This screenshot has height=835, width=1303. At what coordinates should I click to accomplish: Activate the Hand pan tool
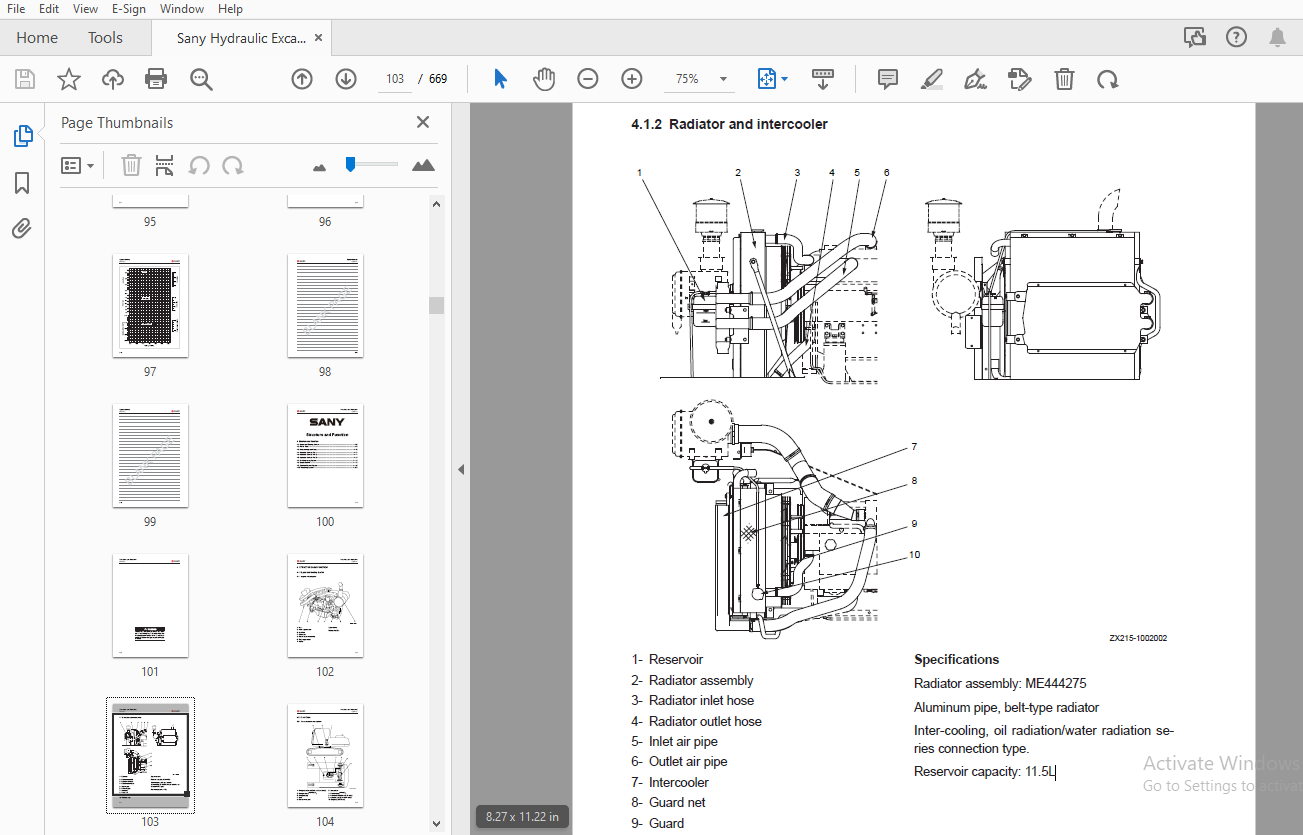click(543, 79)
